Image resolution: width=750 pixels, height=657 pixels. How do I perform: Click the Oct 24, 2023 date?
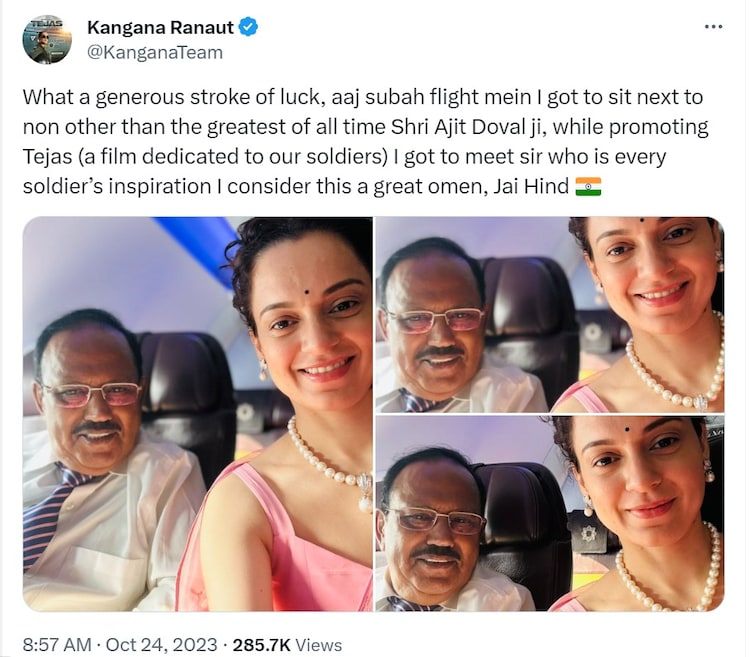[x=161, y=645]
